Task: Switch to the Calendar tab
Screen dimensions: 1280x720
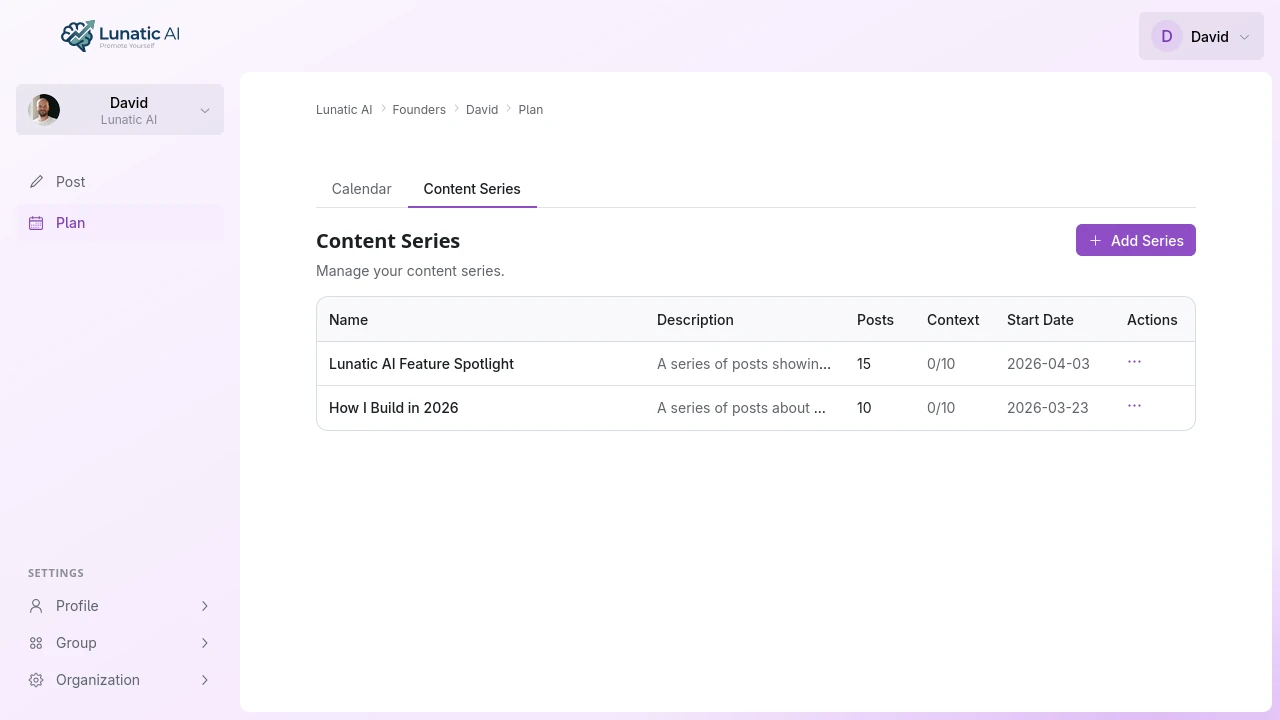Action: click(x=361, y=189)
